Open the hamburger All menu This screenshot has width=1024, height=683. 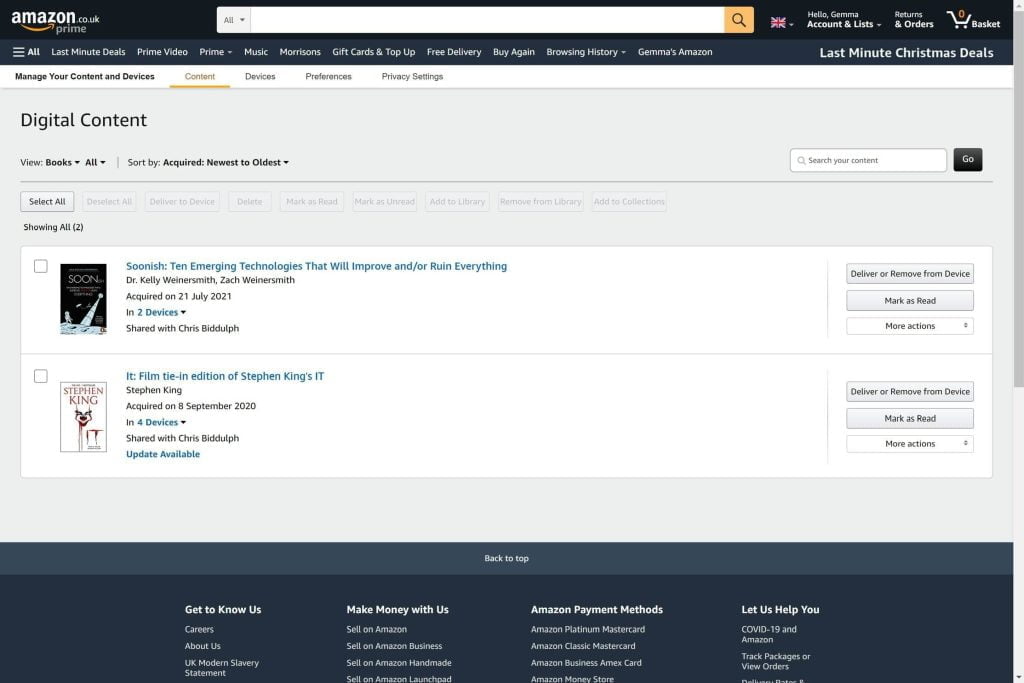pos(20,51)
